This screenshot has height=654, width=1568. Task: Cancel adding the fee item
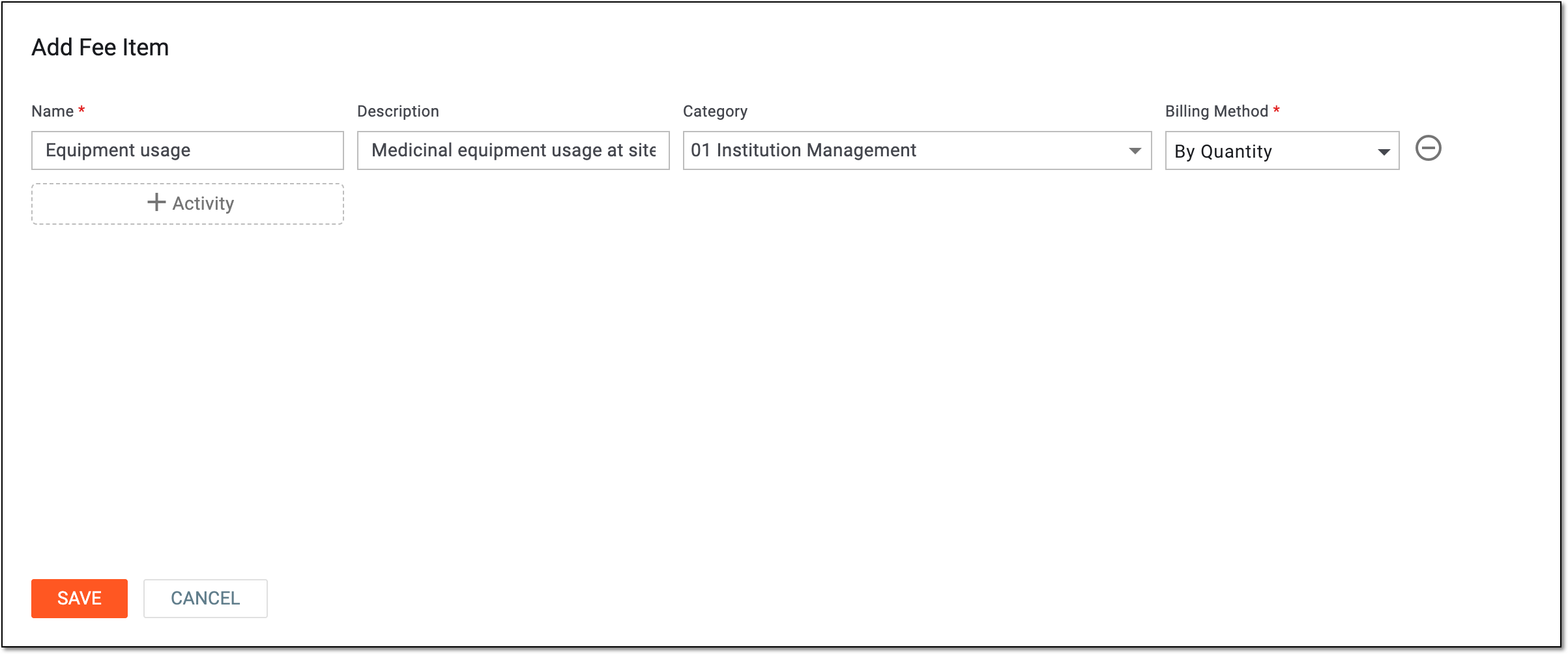205,598
